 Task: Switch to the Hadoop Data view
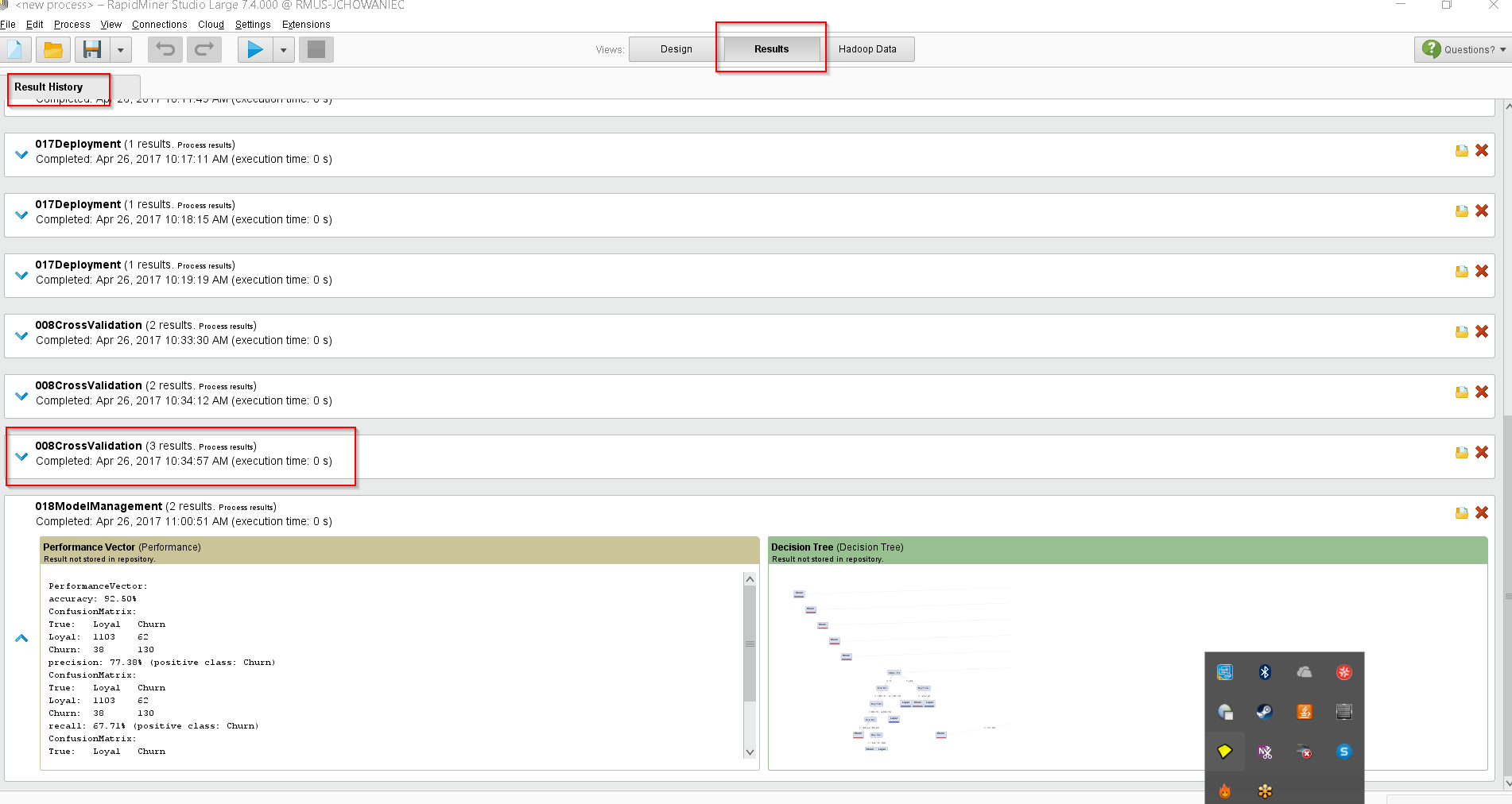pos(867,49)
